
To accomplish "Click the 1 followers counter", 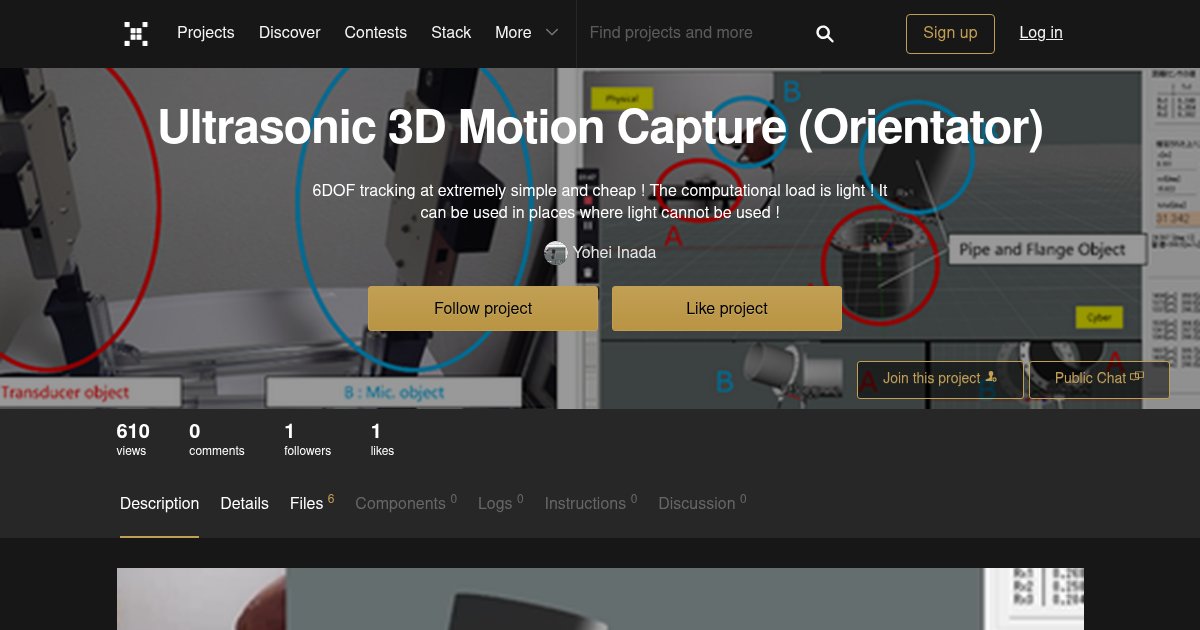I will pos(307,439).
